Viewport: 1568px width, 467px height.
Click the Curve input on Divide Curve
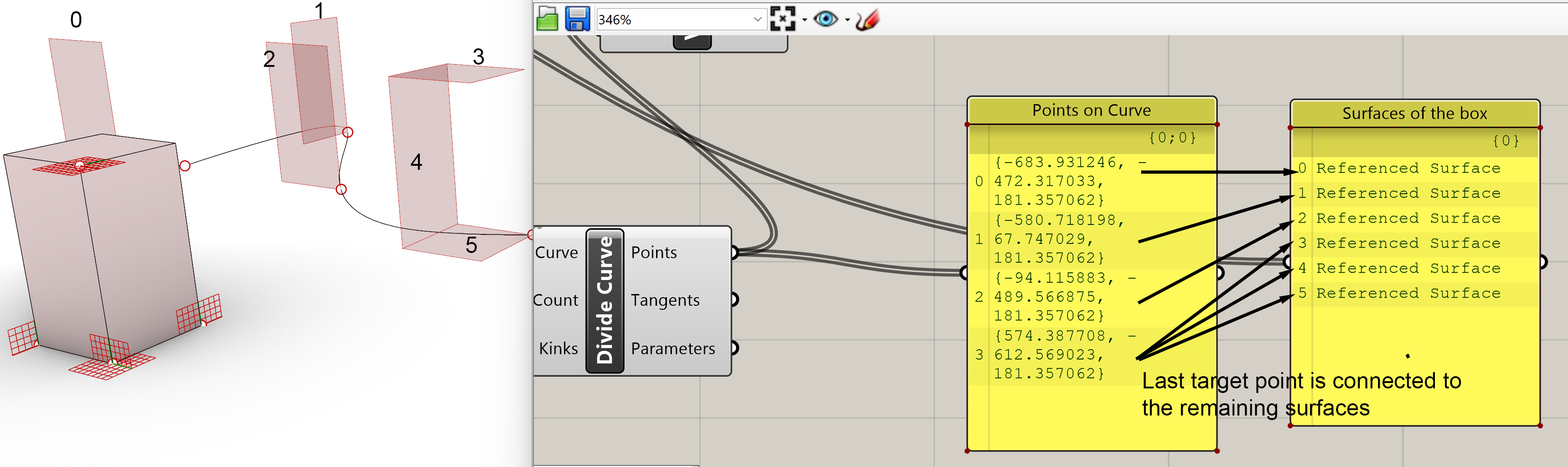[x=556, y=252]
